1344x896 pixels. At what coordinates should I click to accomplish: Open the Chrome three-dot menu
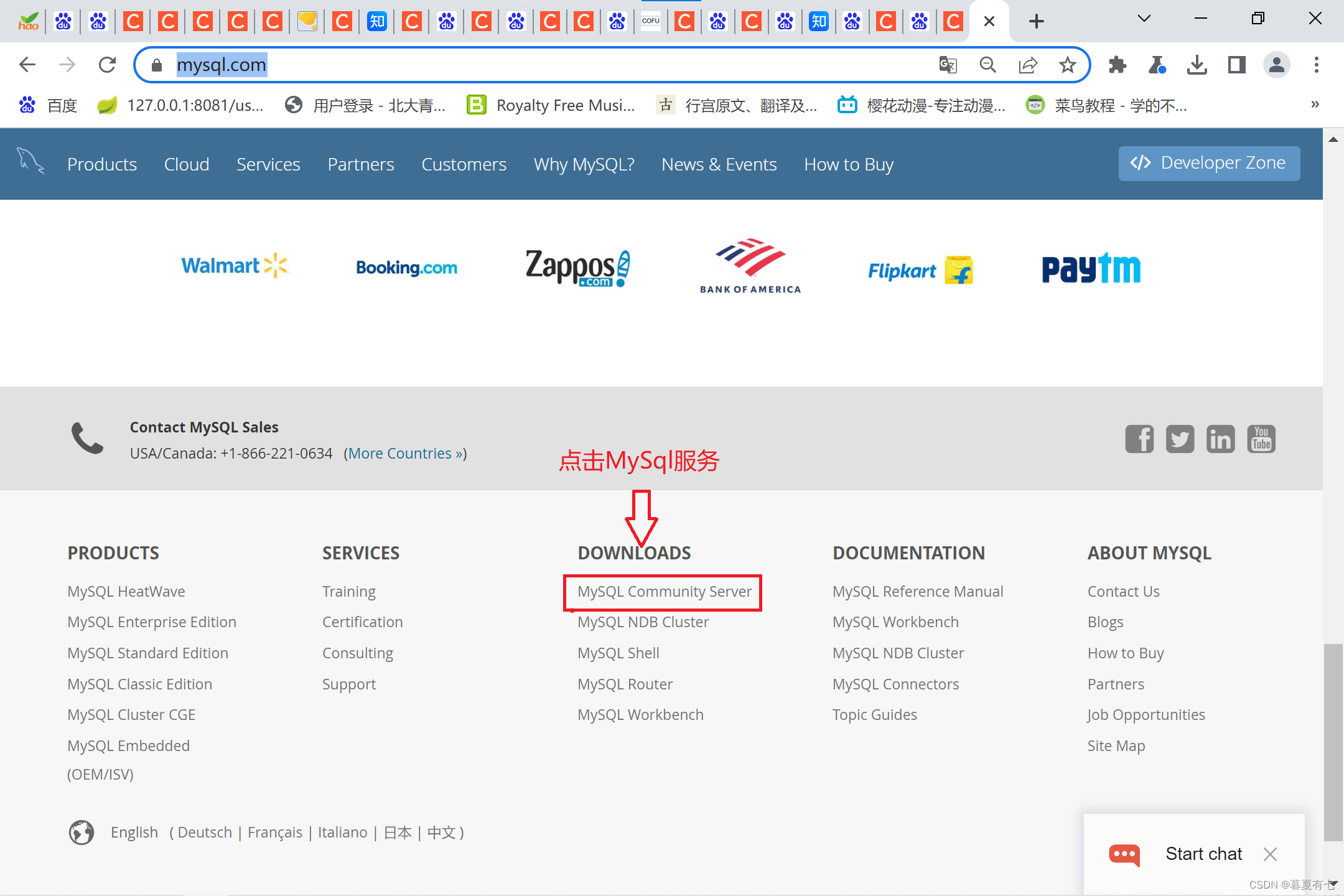1317,65
